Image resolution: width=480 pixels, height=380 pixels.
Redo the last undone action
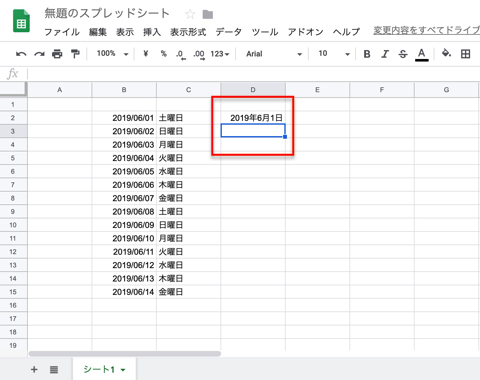39,54
